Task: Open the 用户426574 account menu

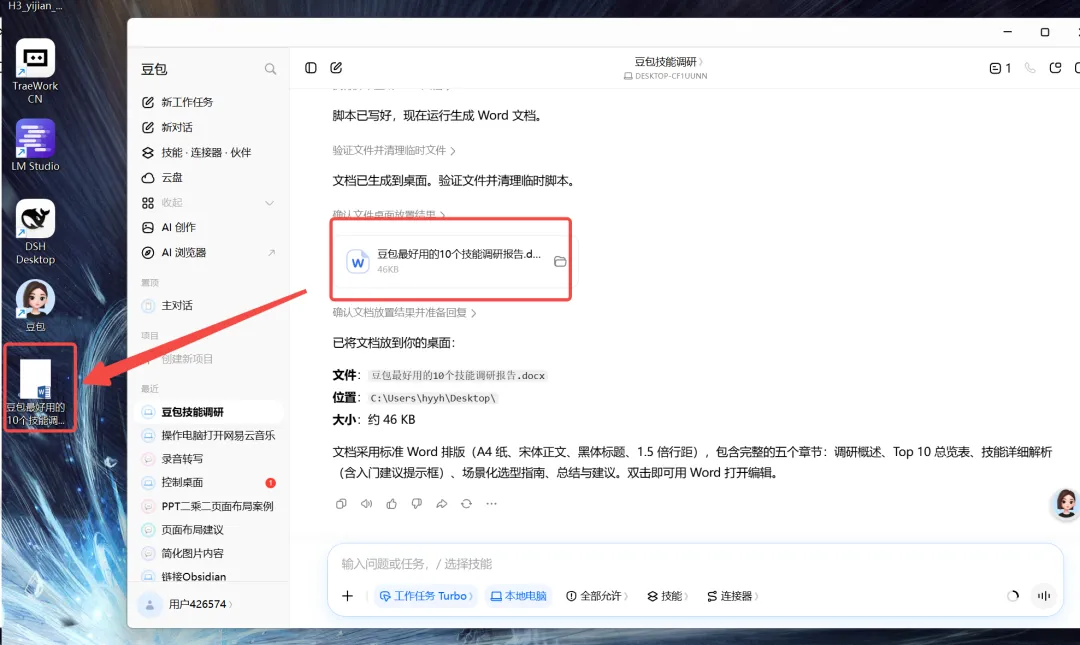Action: 200,604
